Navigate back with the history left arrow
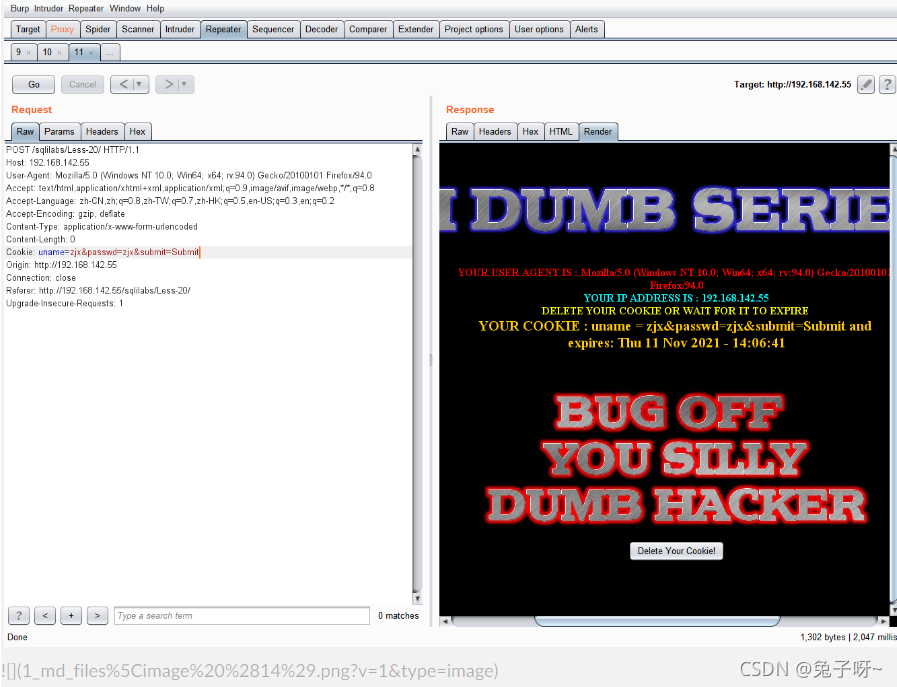 point(124,85)
